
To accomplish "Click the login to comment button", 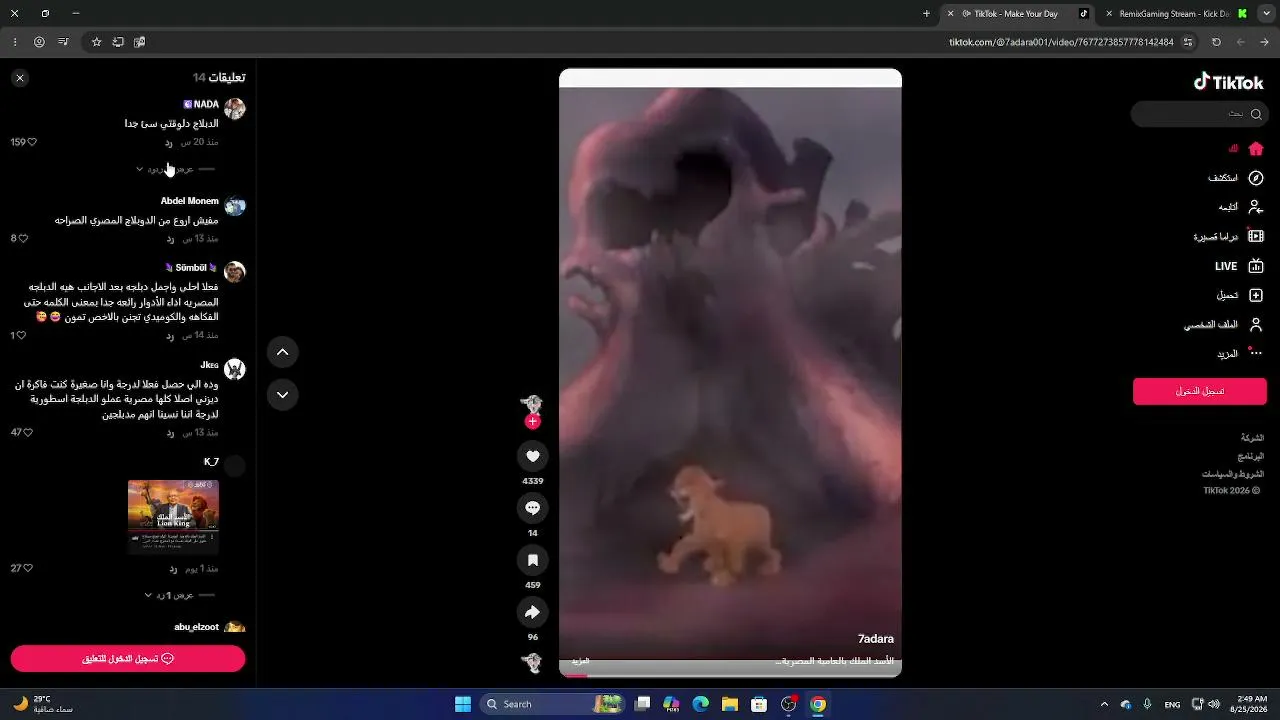I will [128, 659].
